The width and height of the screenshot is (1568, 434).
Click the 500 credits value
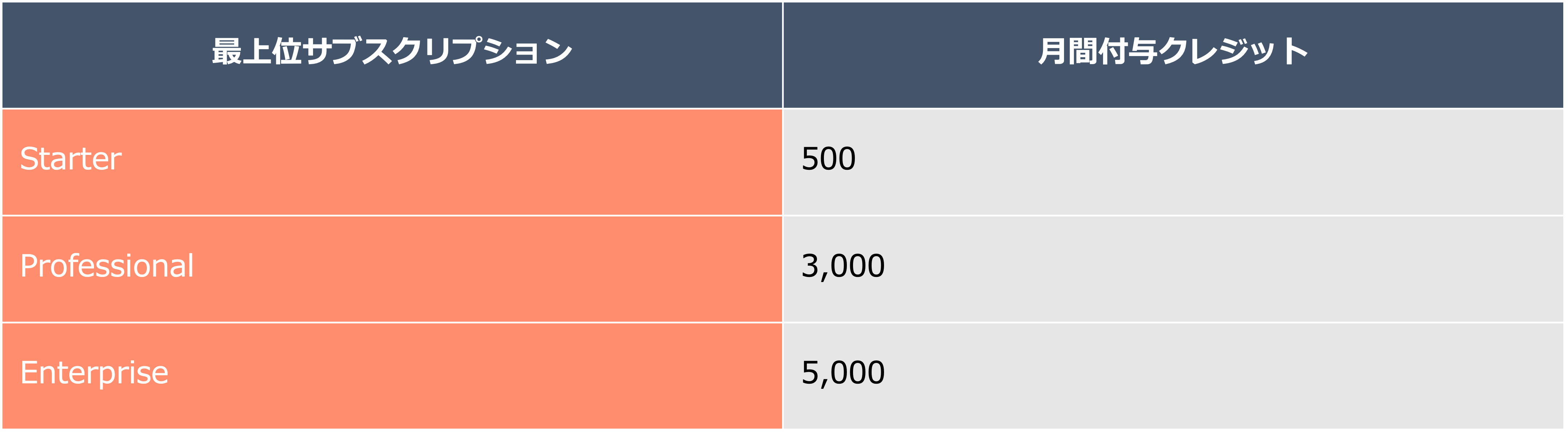(828, 159)
